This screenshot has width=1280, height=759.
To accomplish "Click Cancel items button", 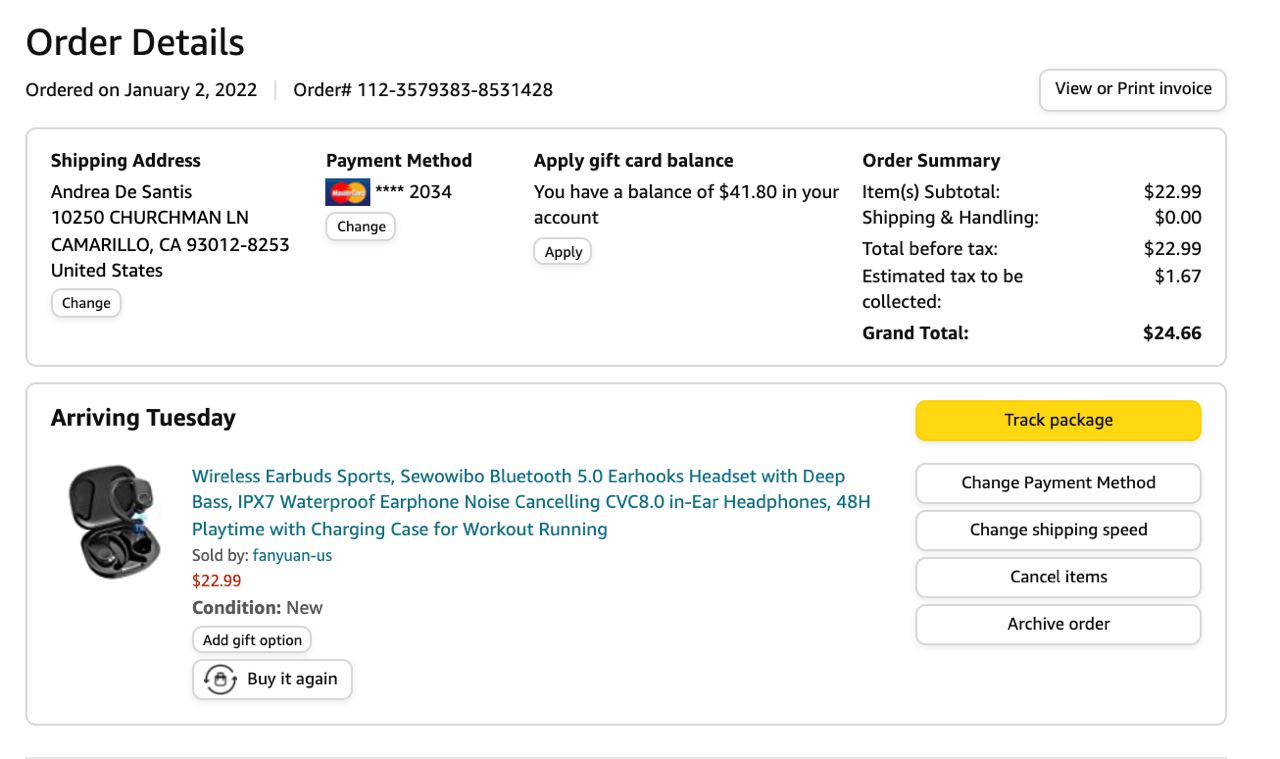I will [x=1058, y=577].
